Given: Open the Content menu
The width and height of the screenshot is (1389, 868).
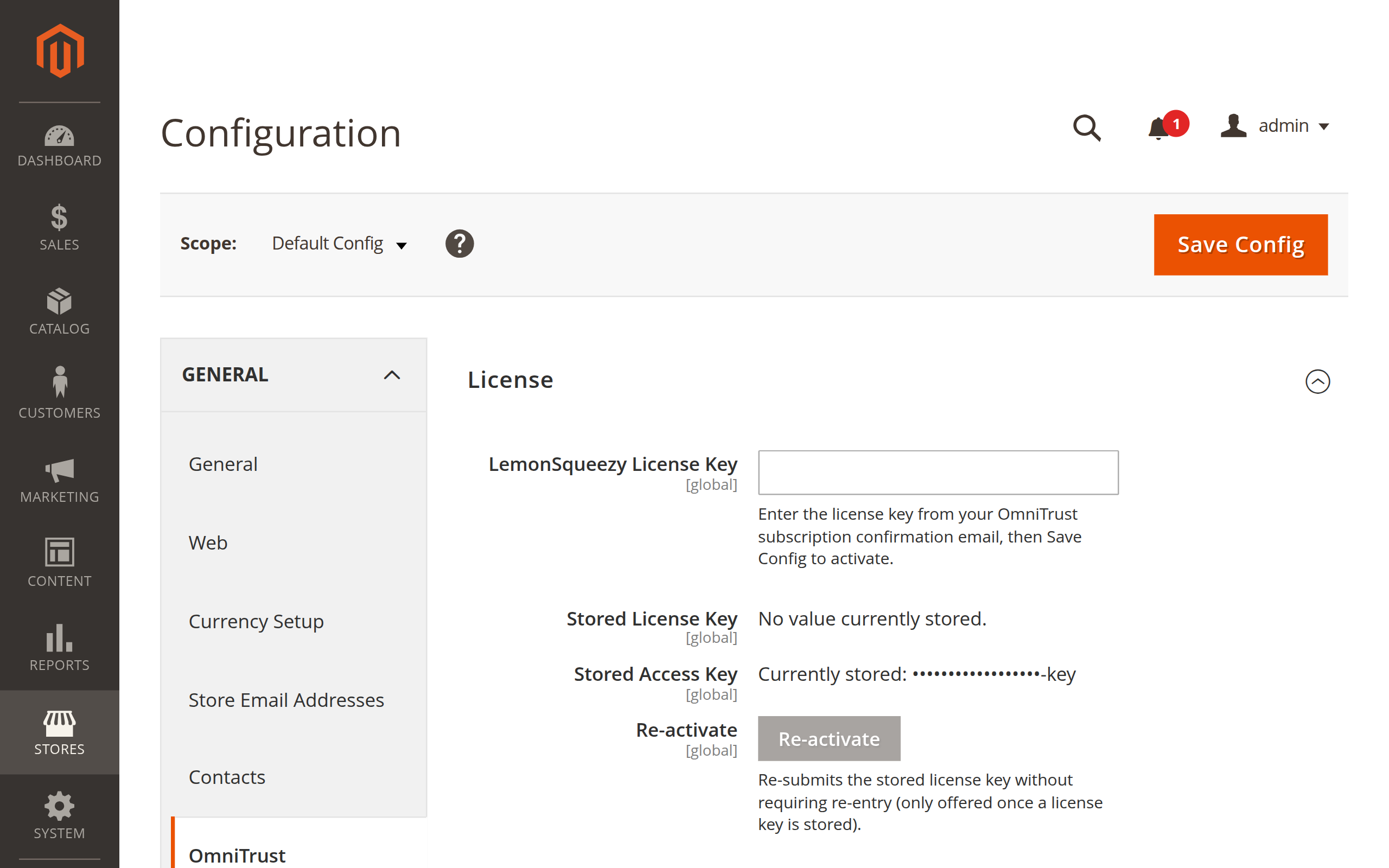Looking at the screenshot, I should (60, 562).
